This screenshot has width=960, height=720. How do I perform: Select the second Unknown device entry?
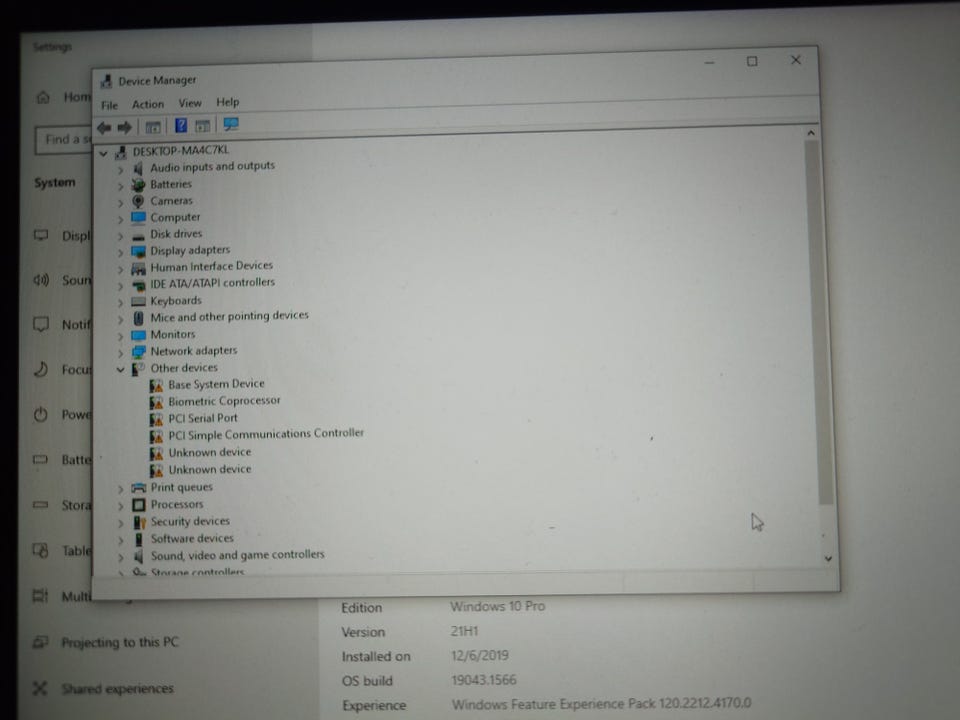tap(209, 470)
